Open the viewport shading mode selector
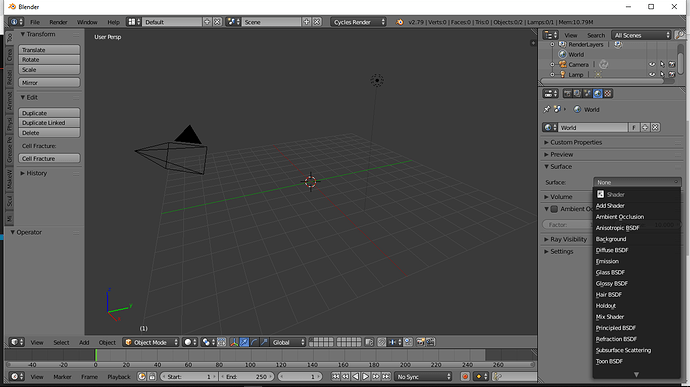This screenshot has height=387, width=690. pyautogui.click(x=190, y=342)
